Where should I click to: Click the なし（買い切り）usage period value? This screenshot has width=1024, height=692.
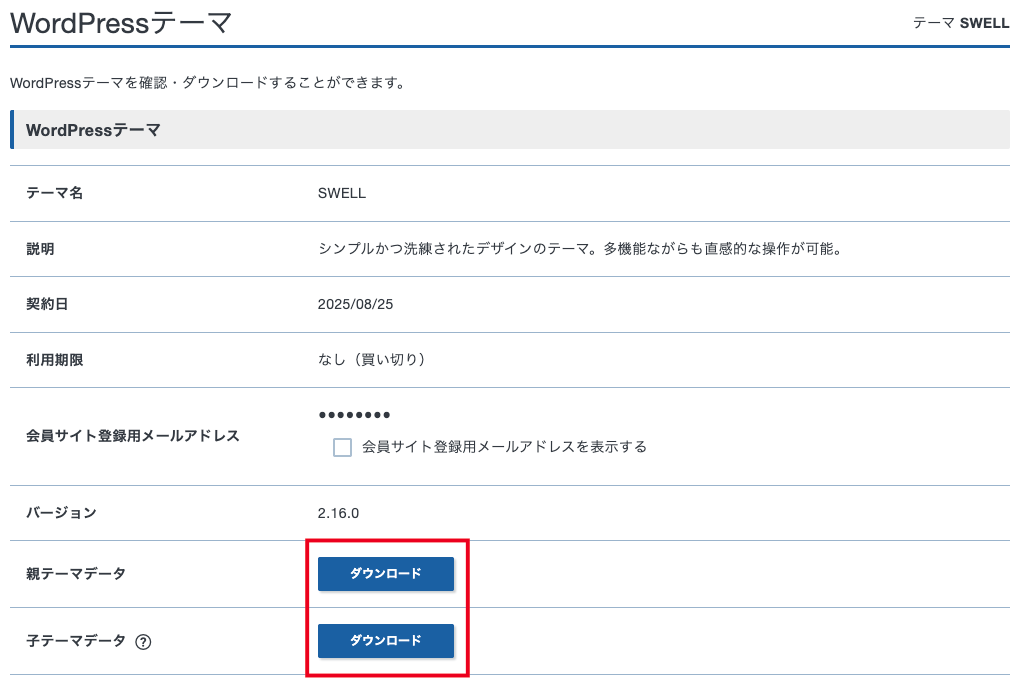(371, 359)
